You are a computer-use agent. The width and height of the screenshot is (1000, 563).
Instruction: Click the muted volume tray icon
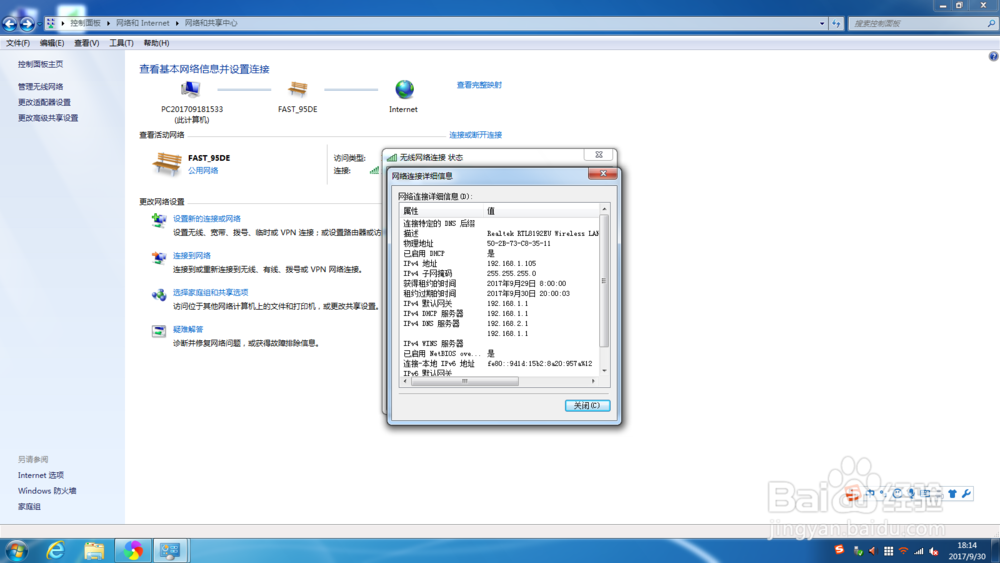(934, 551)
